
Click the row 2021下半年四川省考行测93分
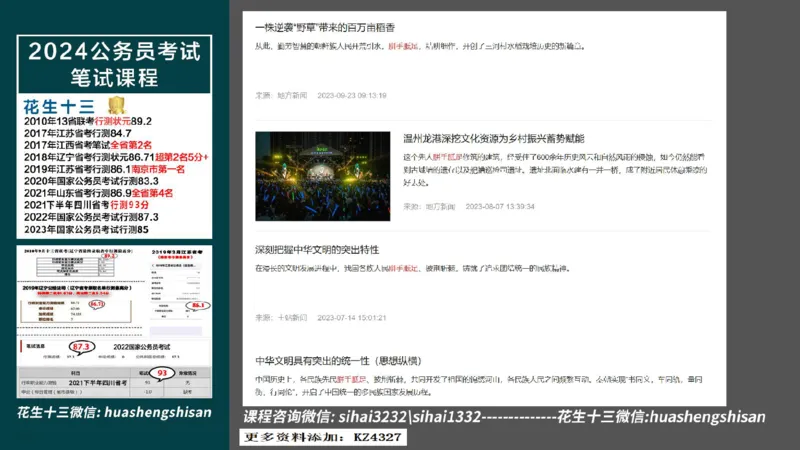pos(86,205)
